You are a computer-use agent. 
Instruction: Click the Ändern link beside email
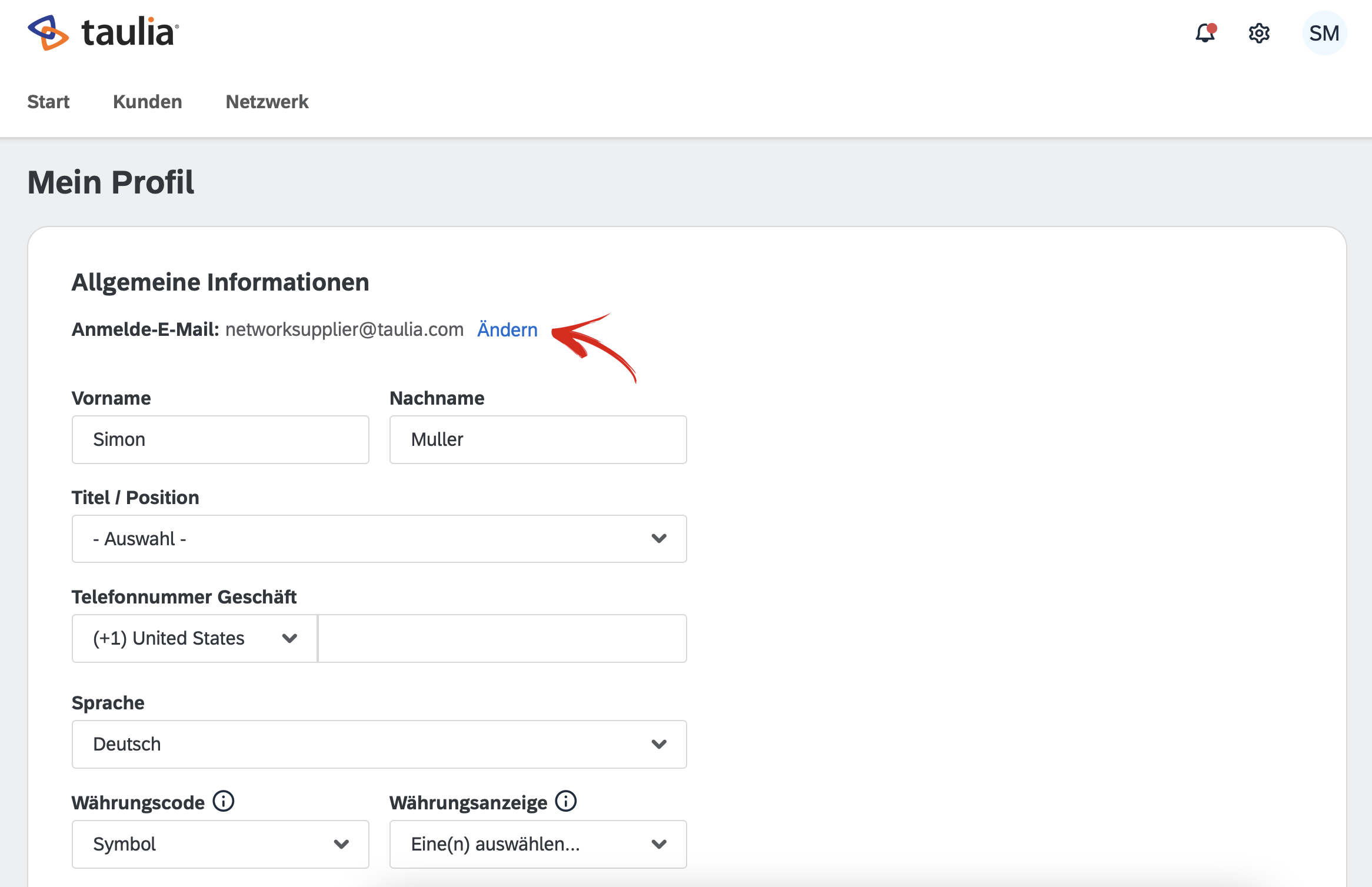507,329
